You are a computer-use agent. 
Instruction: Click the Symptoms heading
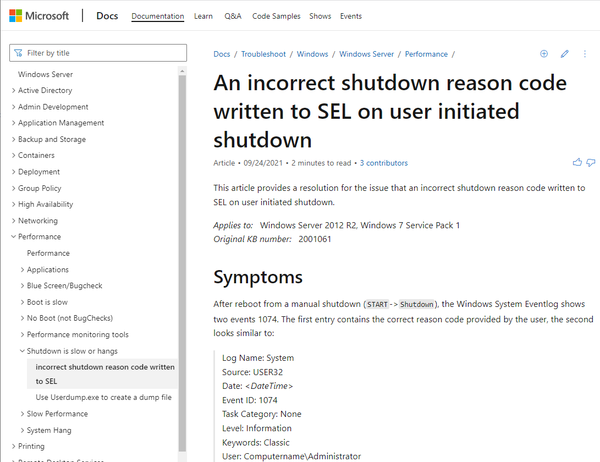(x=258, y=278)
